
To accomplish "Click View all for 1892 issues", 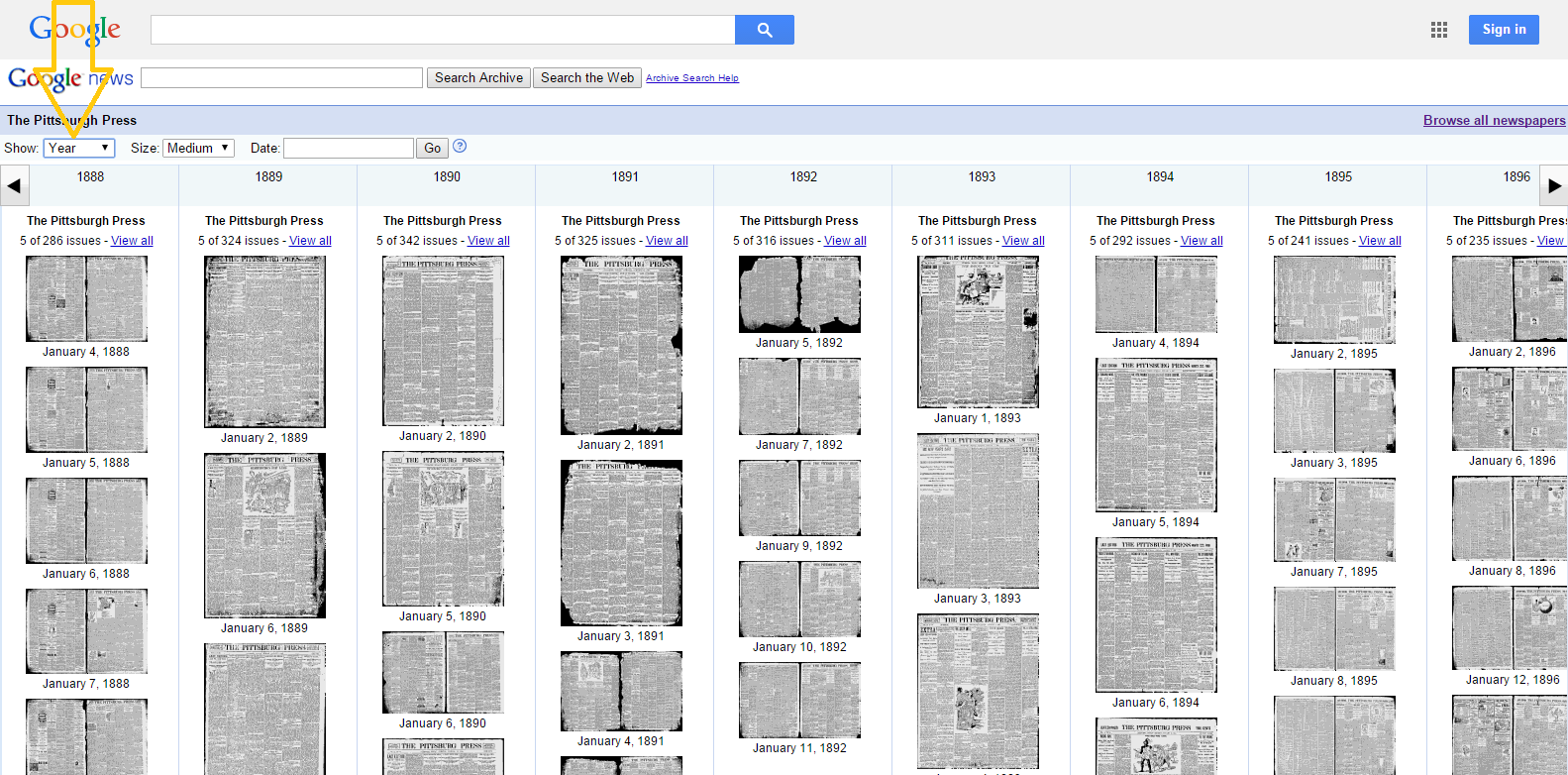I will [845, 241].
